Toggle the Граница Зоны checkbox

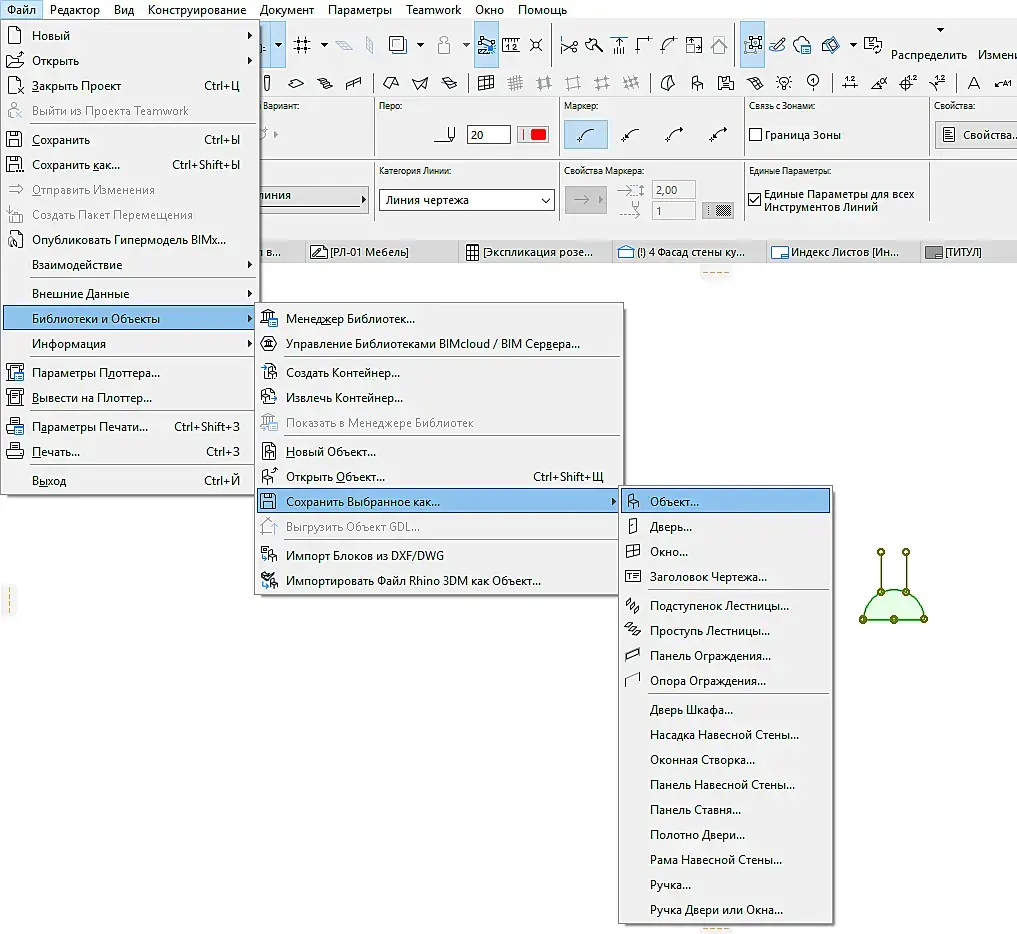pos(755,135)
